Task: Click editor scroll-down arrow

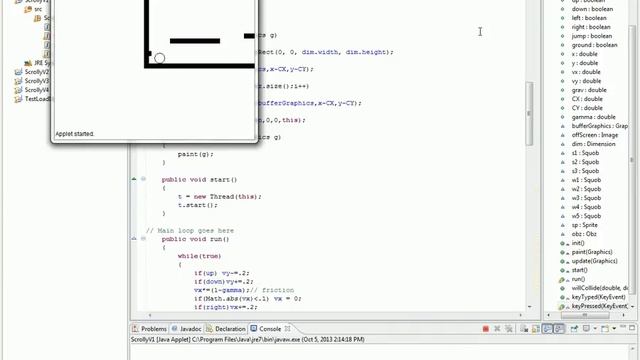Action: 529,307
